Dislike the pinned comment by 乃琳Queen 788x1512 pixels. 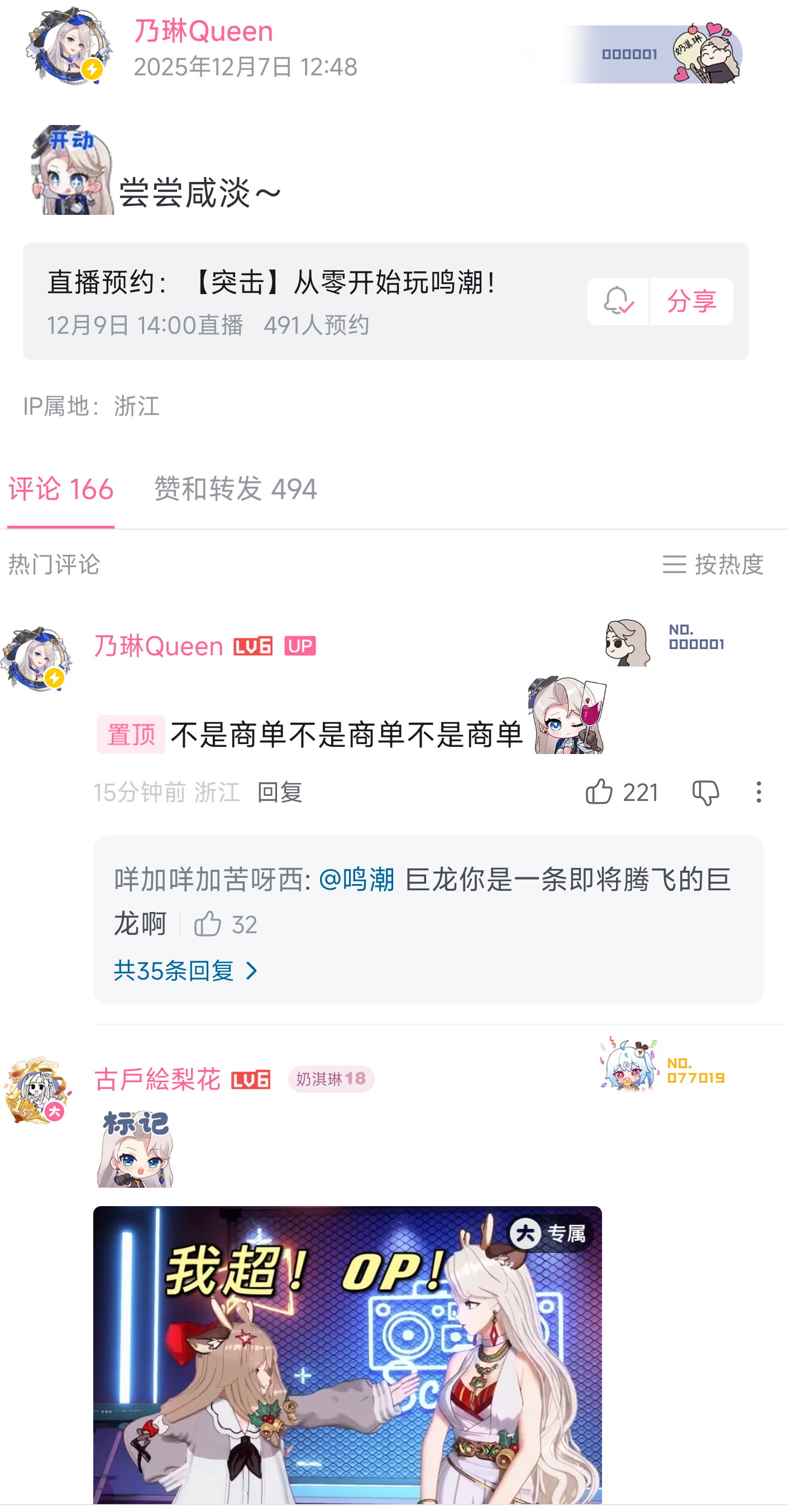coord(705,793)
